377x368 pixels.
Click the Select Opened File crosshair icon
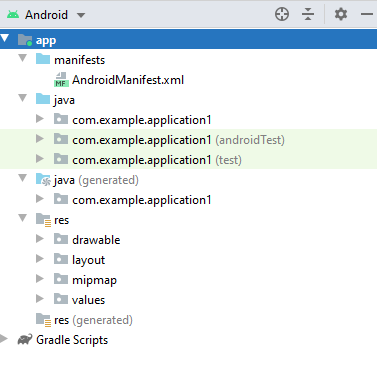(x=282, y=14)
